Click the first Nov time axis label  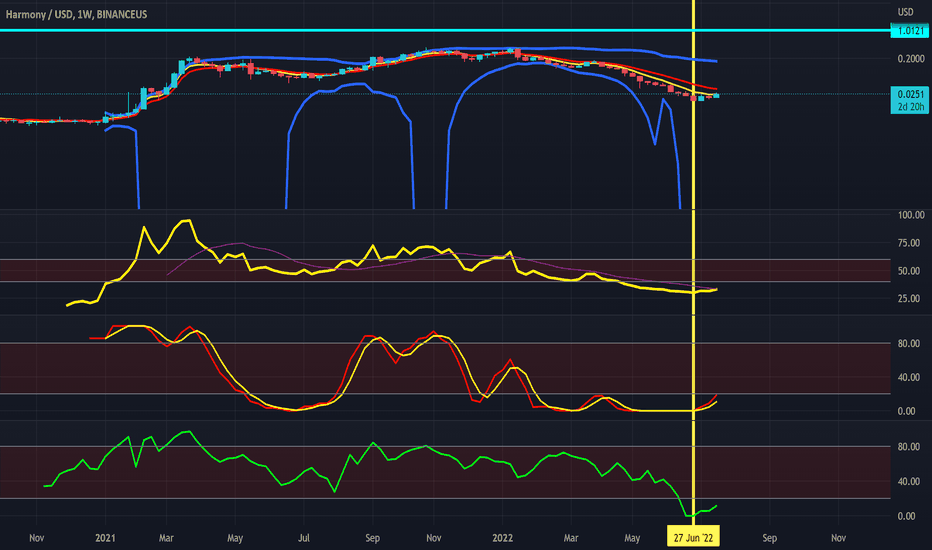[x=37, y=538]
